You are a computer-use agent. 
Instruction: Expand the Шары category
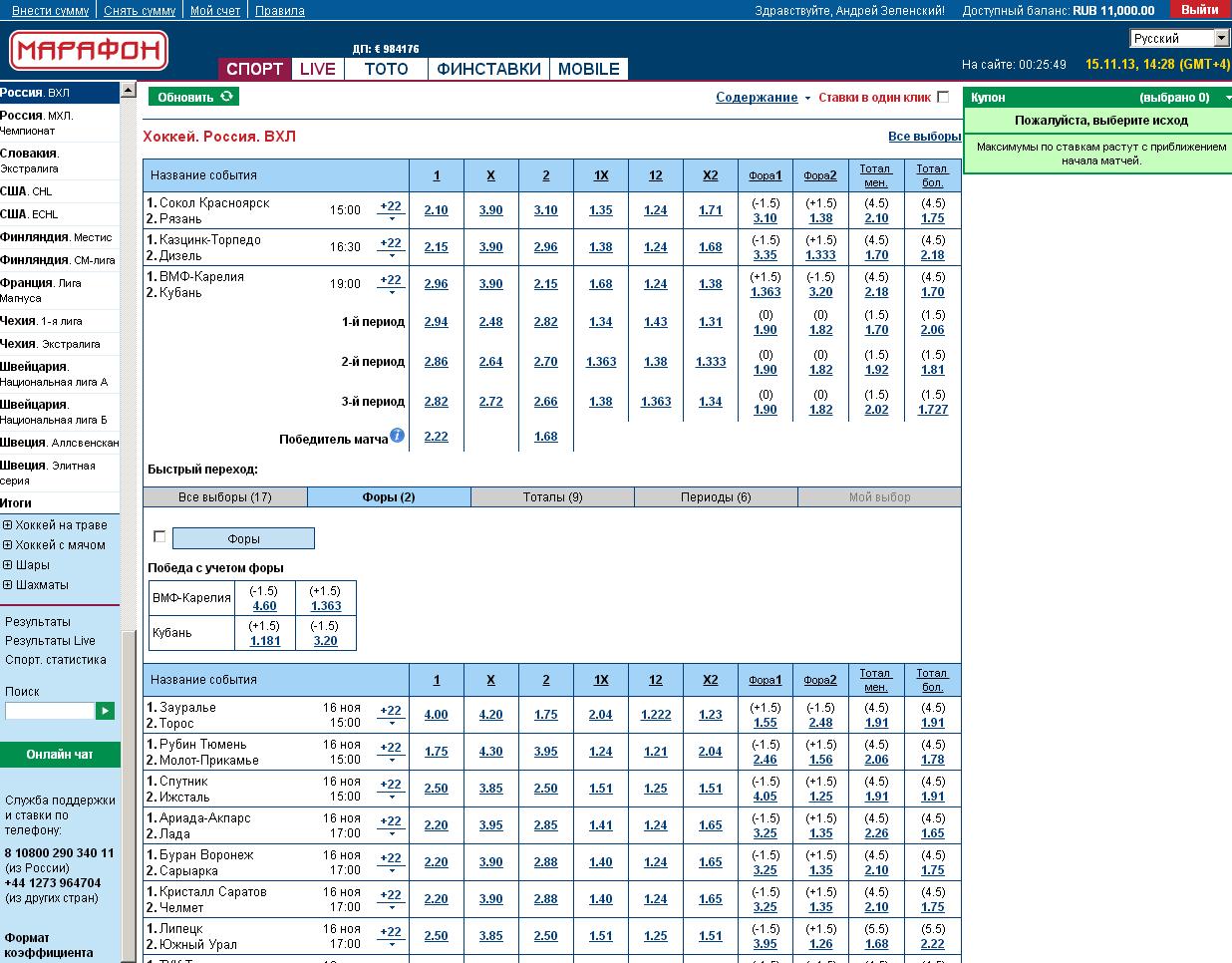(8, 565)
